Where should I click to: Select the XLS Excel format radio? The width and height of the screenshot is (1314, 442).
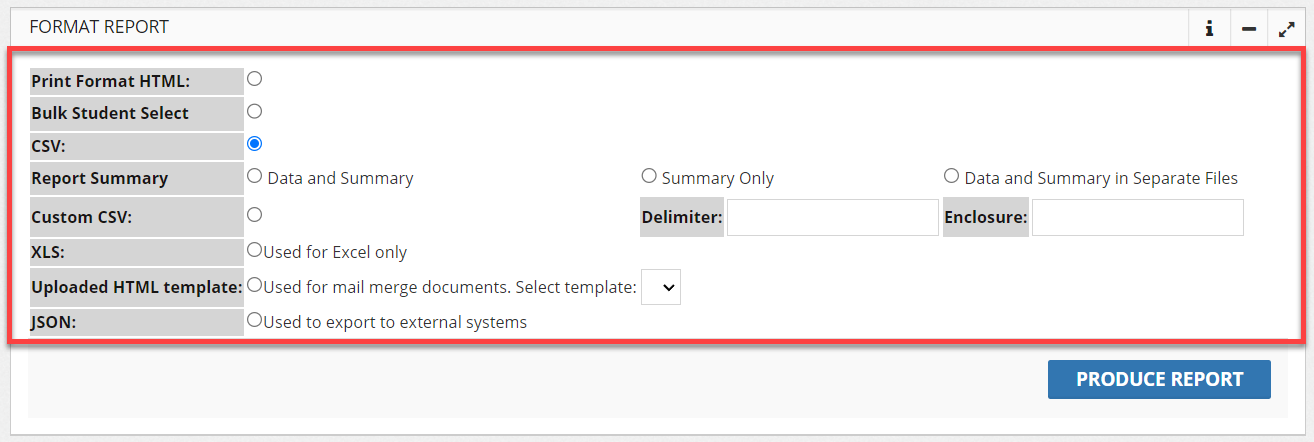click(x=255, y=250)
